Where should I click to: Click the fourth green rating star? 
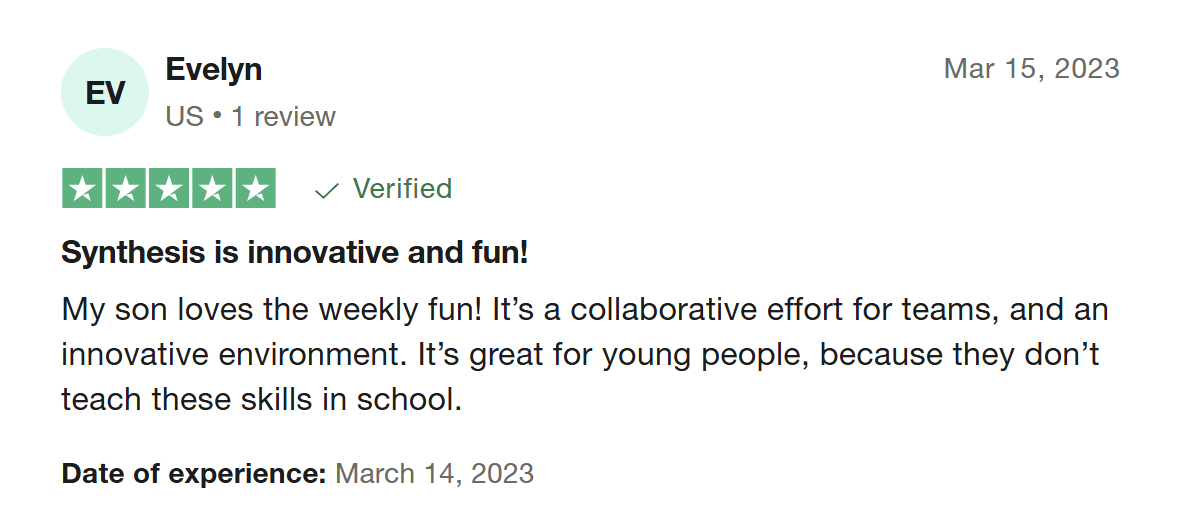point(212,188)
